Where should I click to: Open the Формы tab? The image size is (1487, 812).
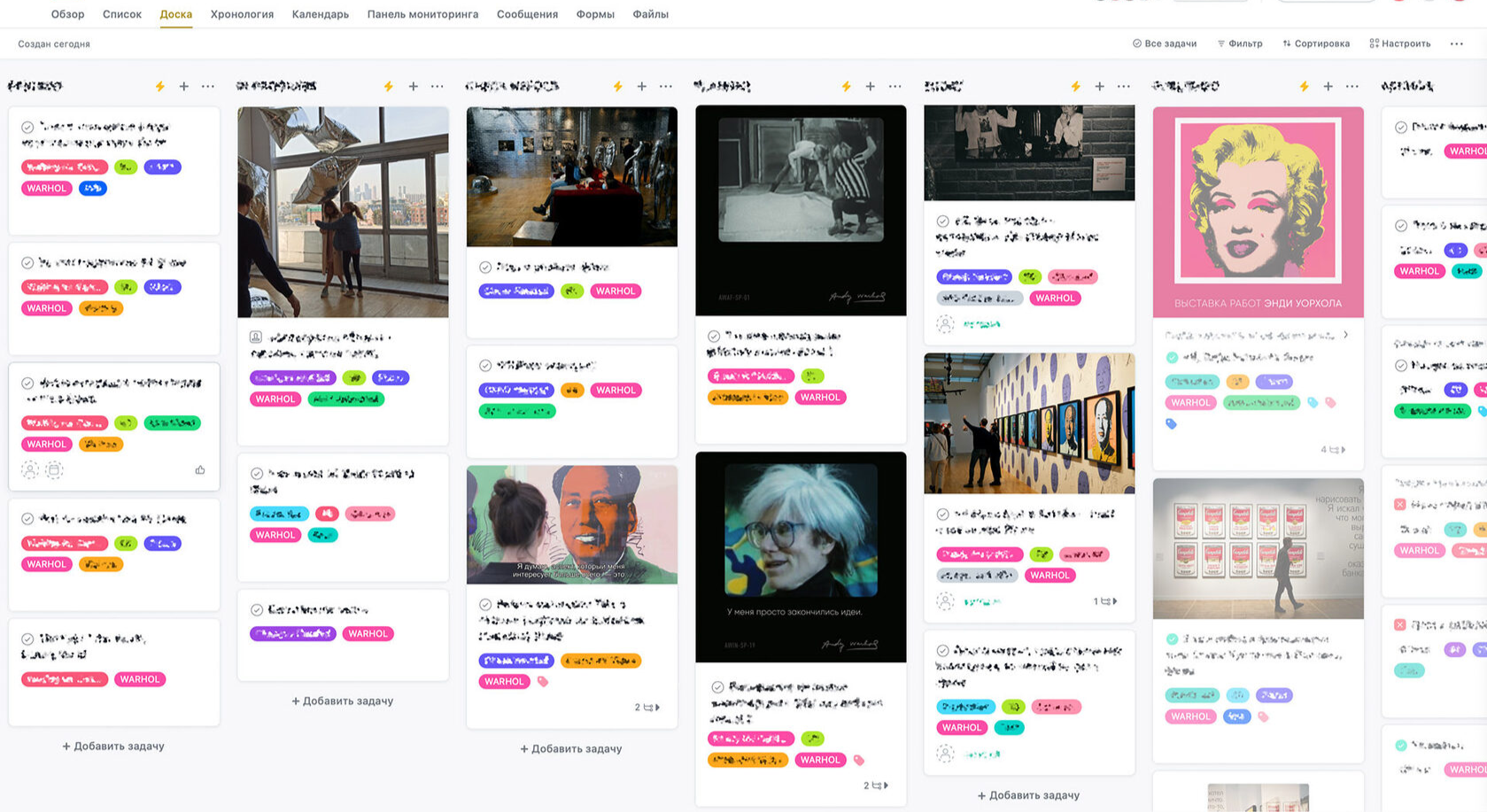(595, 14)
